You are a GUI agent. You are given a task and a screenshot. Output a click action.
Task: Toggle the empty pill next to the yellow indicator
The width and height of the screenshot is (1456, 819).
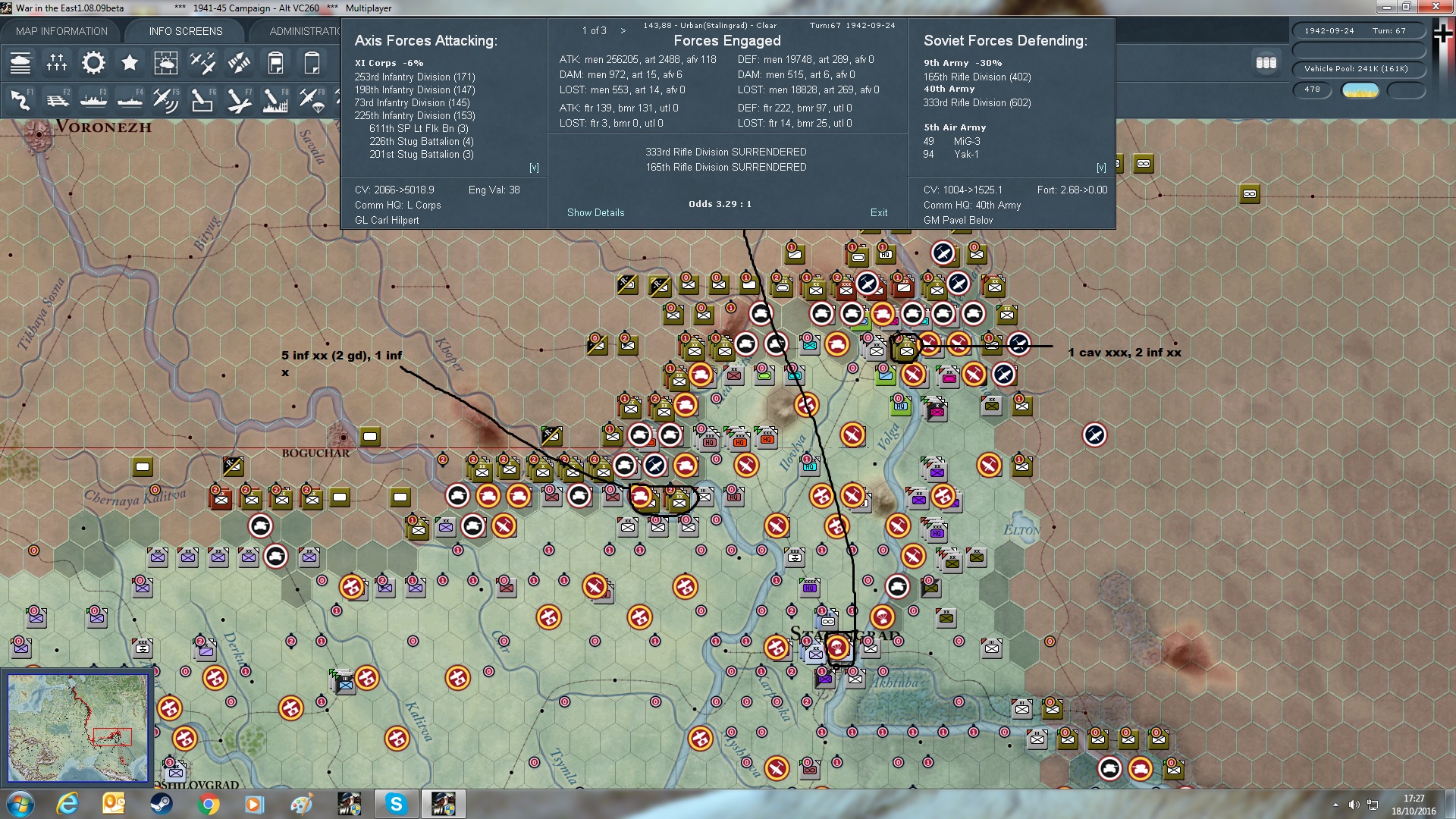(x=1407, y=90)
